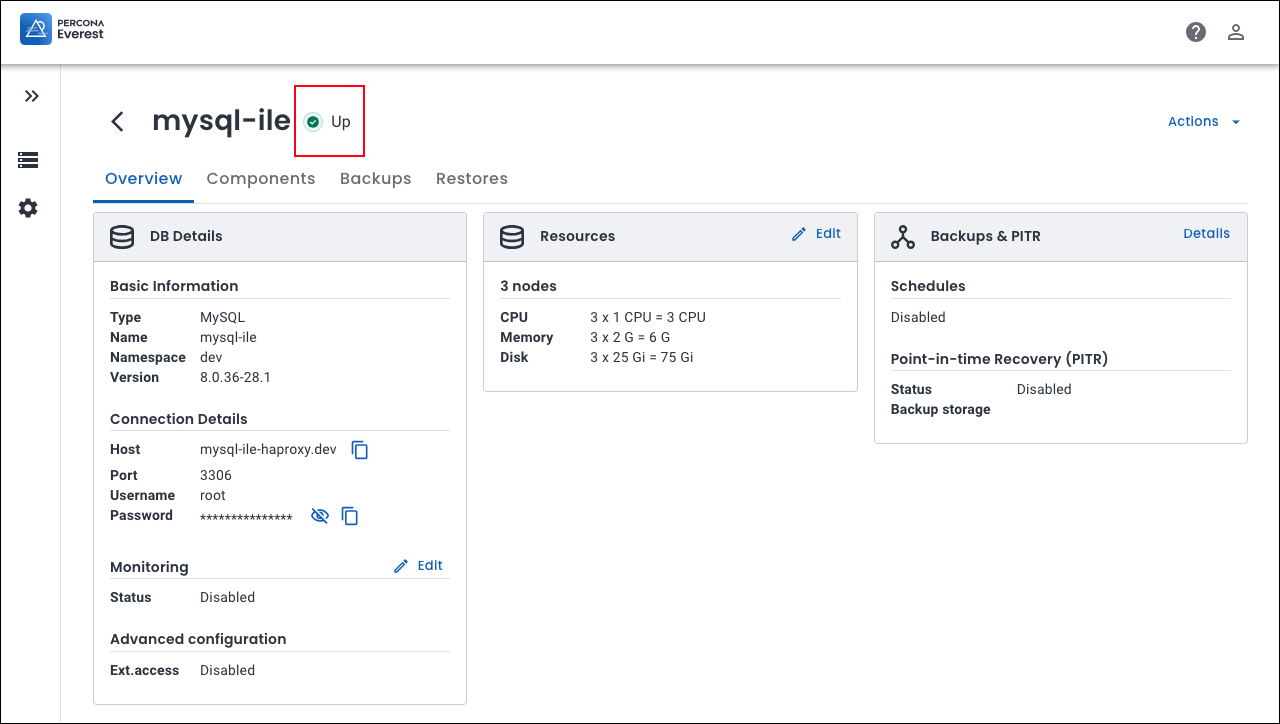
Task: Switch to the Backups tab
Action: coord(375,179)
